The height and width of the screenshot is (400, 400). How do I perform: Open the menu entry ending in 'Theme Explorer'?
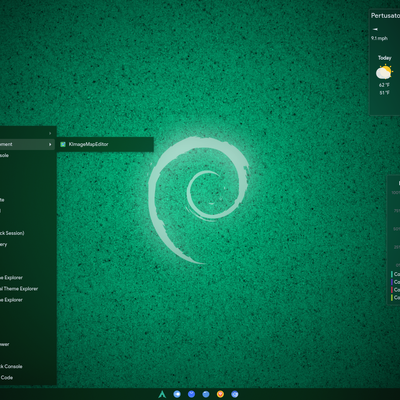(27, 289)
